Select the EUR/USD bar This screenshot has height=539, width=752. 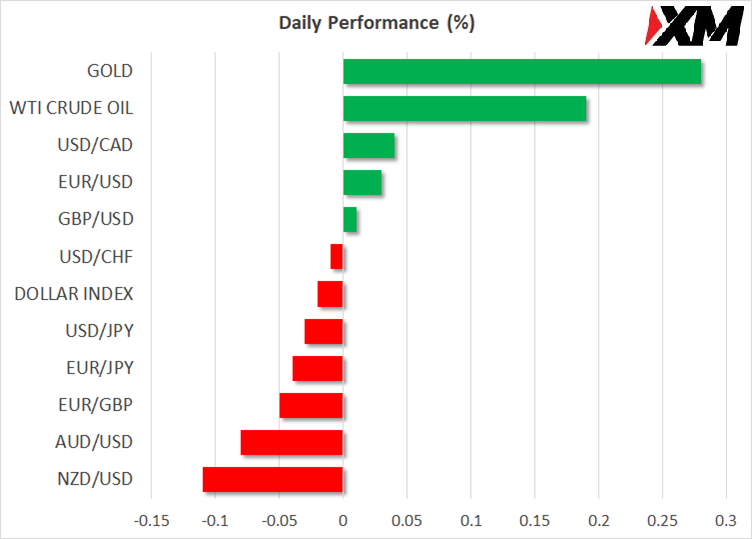(362, 183)
